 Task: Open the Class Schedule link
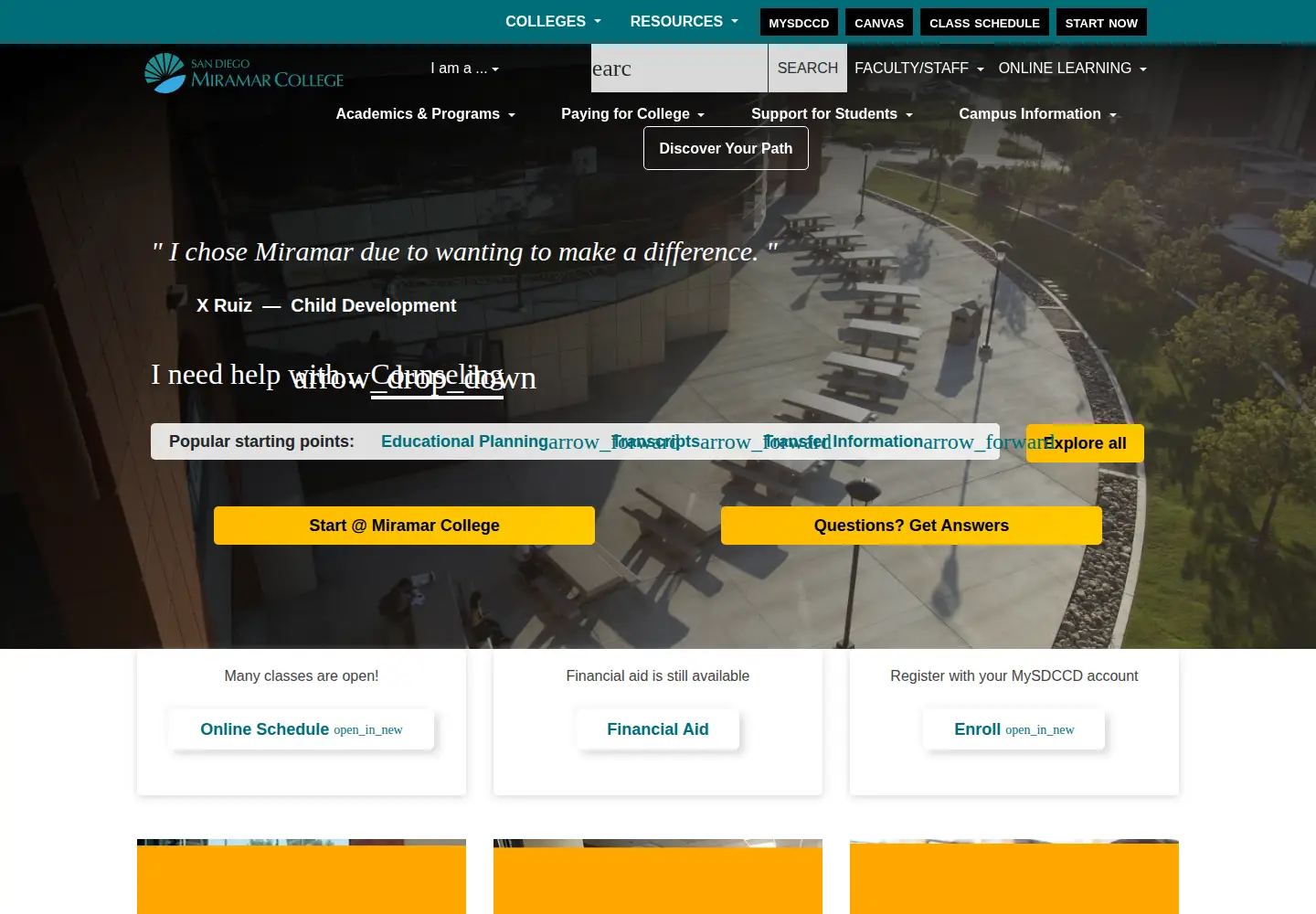[984, 23]
